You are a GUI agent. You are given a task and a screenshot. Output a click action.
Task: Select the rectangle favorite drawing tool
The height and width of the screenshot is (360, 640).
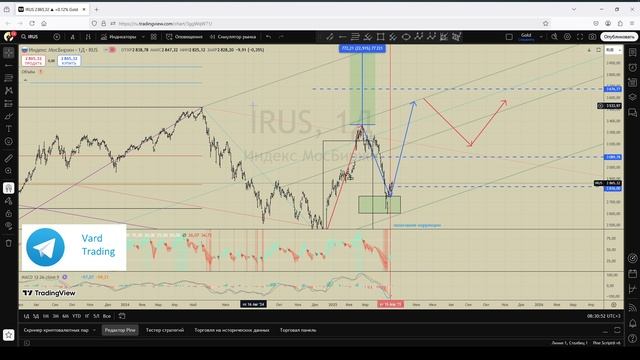coord(380,37)
